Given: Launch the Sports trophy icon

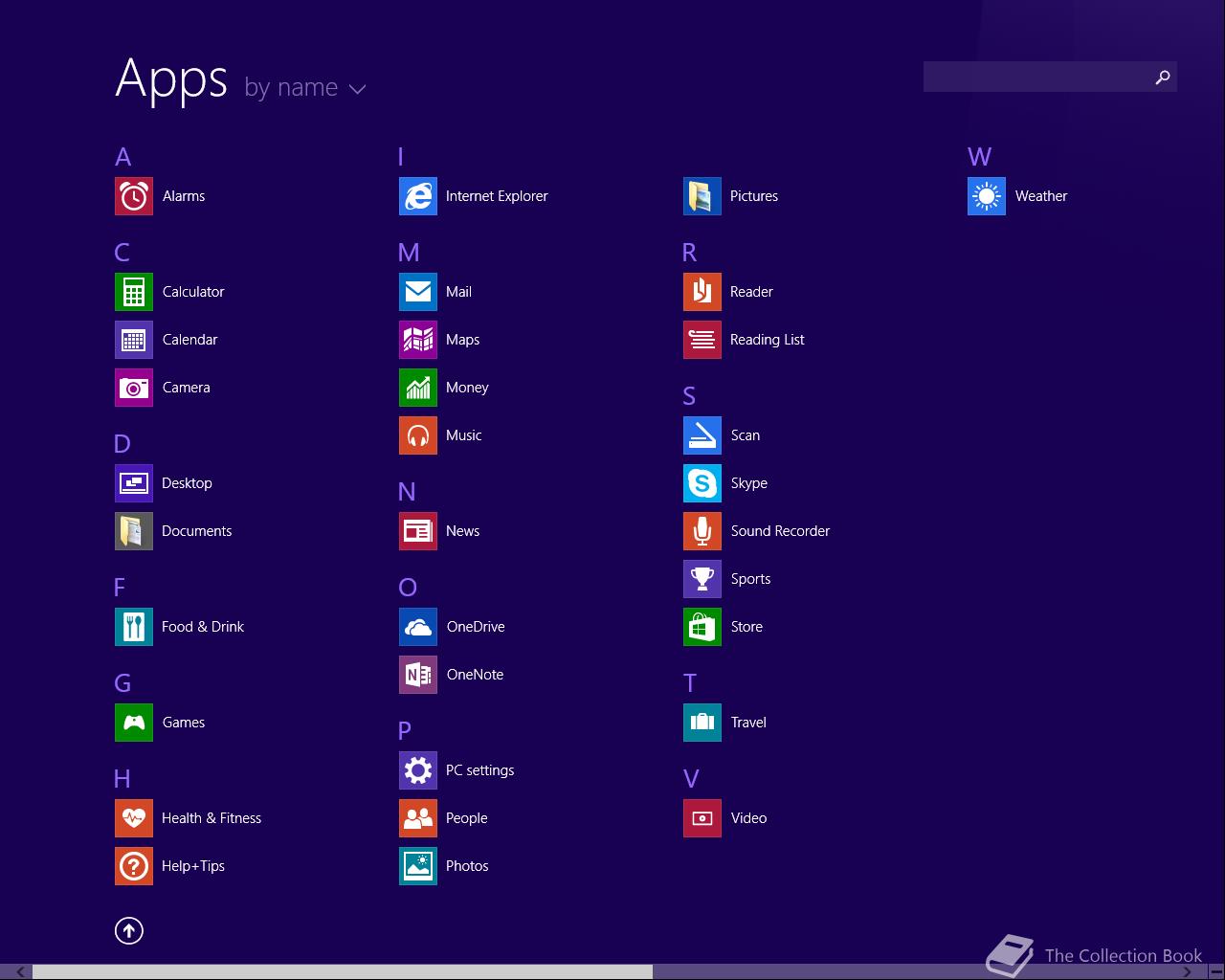Looking at the screenshot, I should click(x=702, y=579).
